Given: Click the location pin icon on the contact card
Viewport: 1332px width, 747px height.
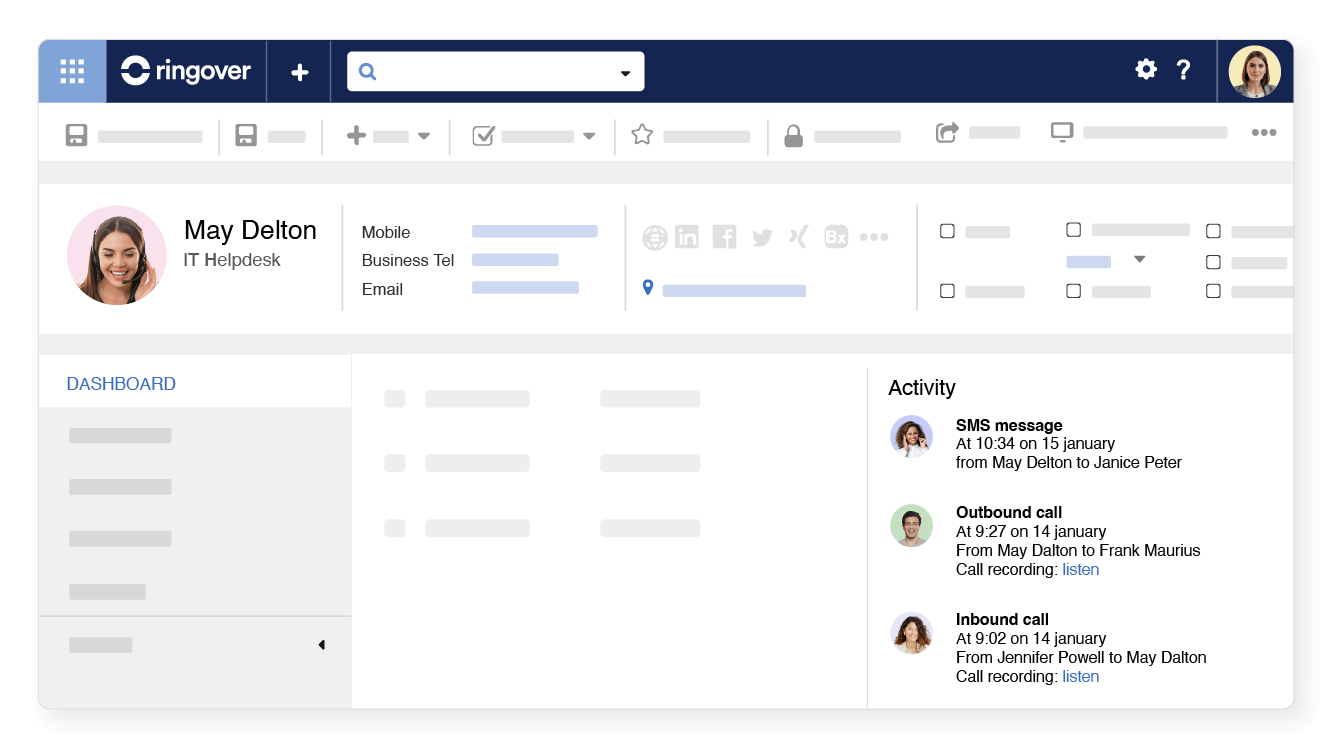Looking at the screenshot, I should (647, 290).
